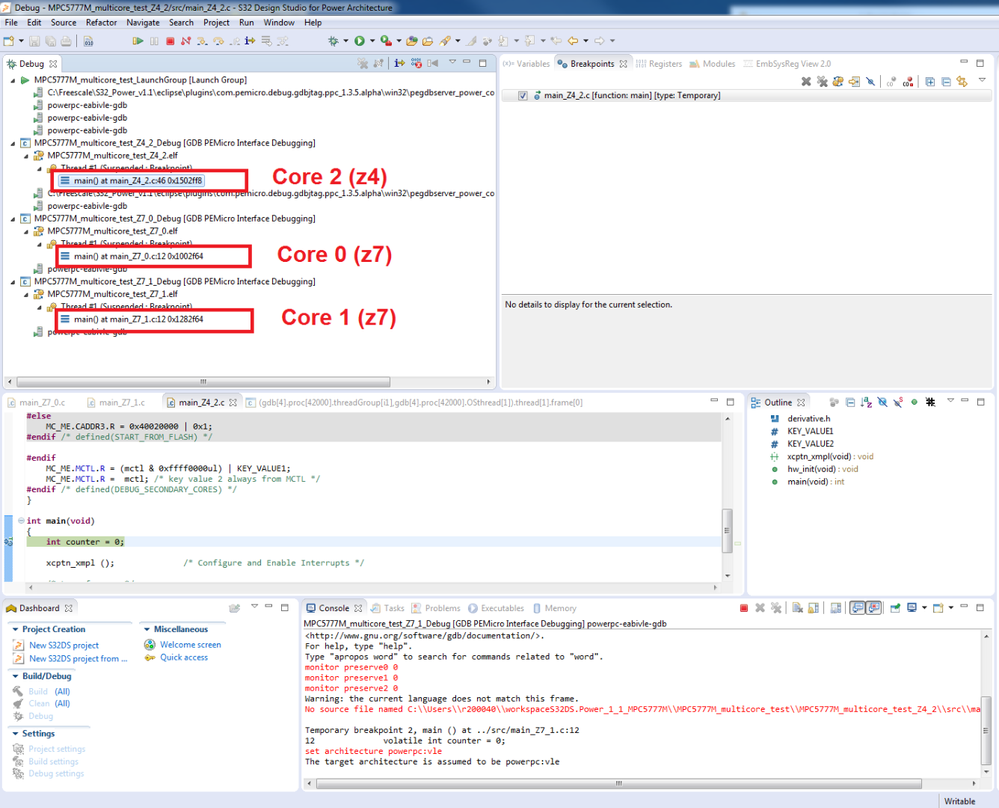Image resolution: width=999 pixels, height=808 pixels.
Task: Click Remove Selected Breakpoints icon
Action: tap(806, 82)
